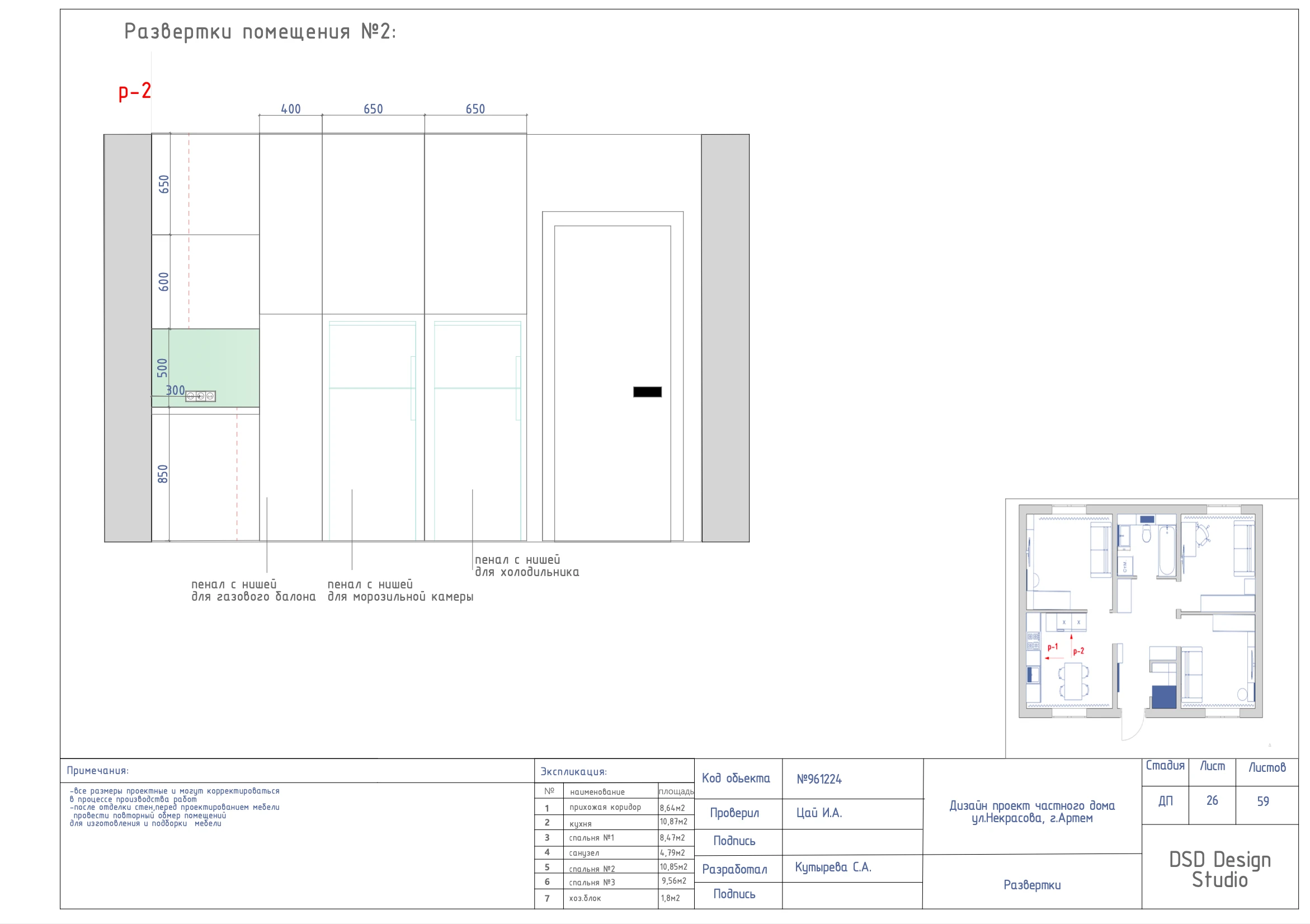
Task: Click the '№961224' object code cell
Action: (x=819, y=779)
